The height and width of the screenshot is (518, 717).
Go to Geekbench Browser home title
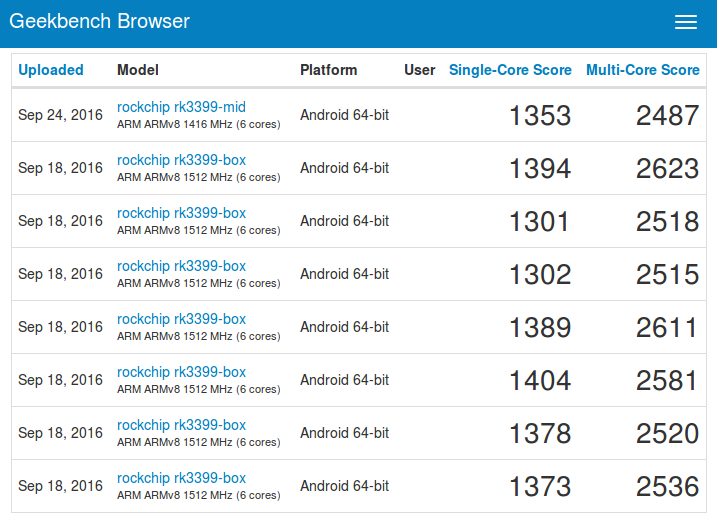[x=99, y=21]
